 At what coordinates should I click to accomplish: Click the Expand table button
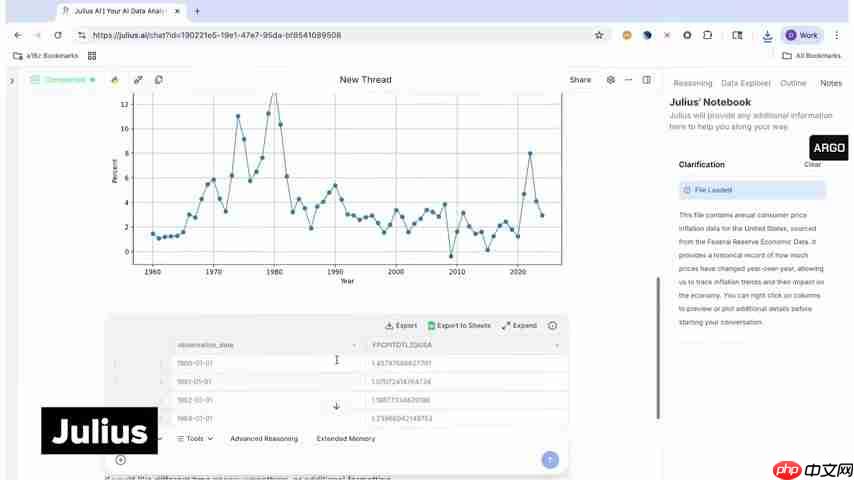(x=519, y=326)
